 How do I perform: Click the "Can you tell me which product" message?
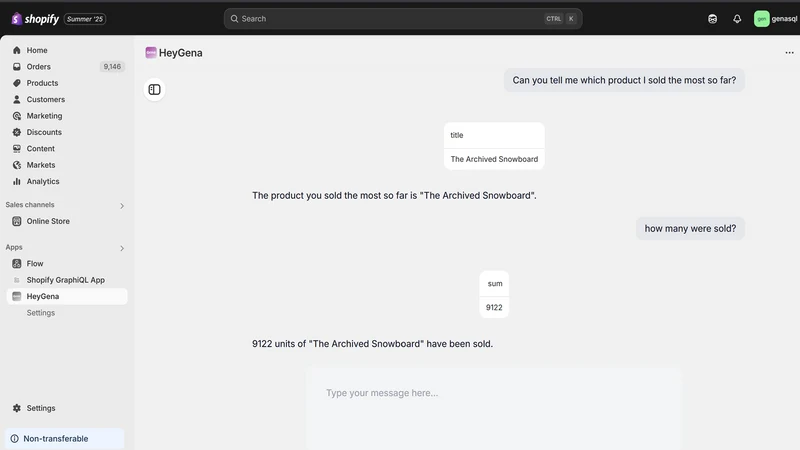[624, 80]
